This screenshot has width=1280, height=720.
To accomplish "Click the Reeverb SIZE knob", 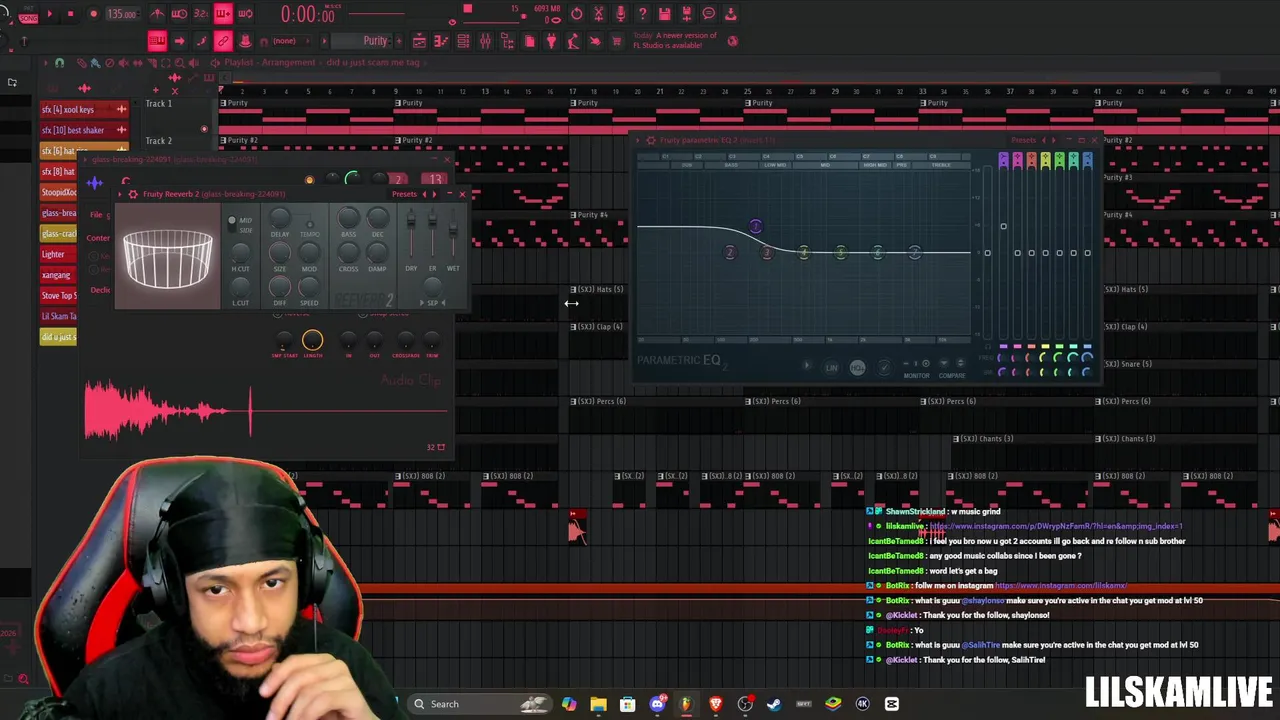I will click(x=280, y=254).
